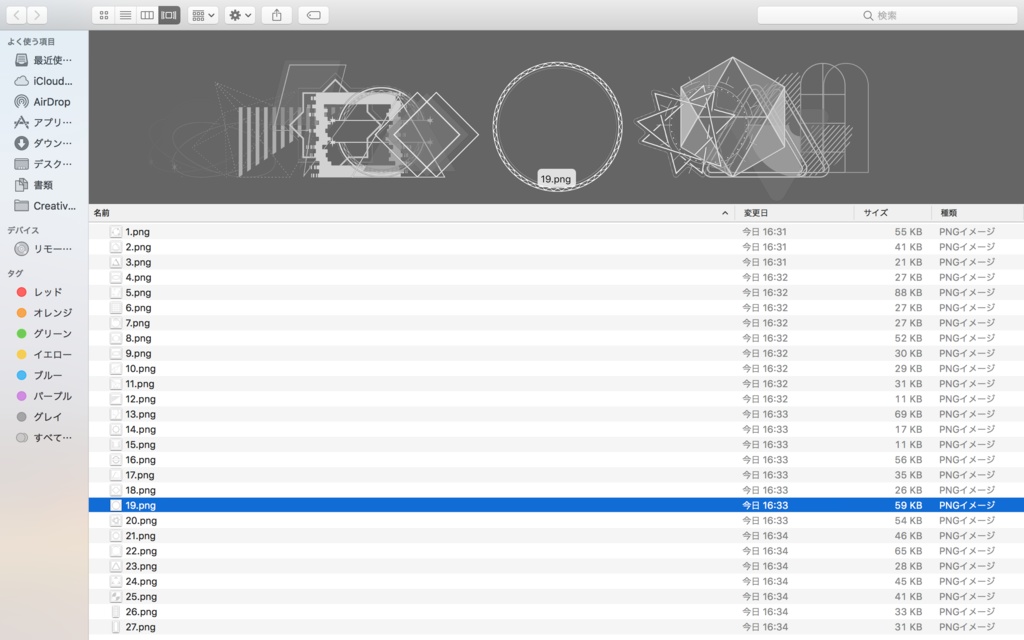1024x640 pixels.
Task: Open Creative Cloud folder in the sidebar
Action: tap(44, 206)
